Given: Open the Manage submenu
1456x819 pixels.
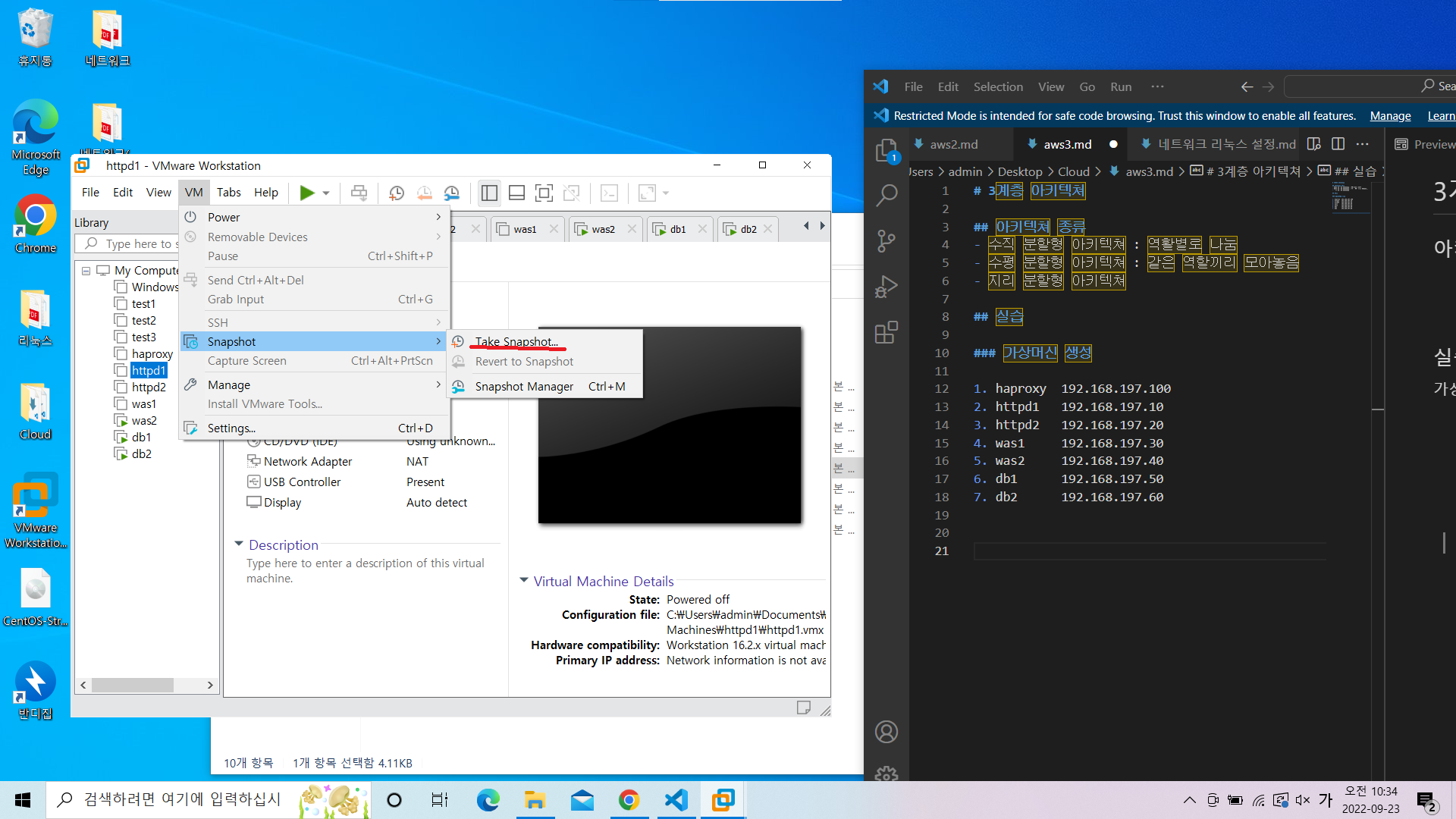Looking at the screenshot, I should click(x=314, y=385).
